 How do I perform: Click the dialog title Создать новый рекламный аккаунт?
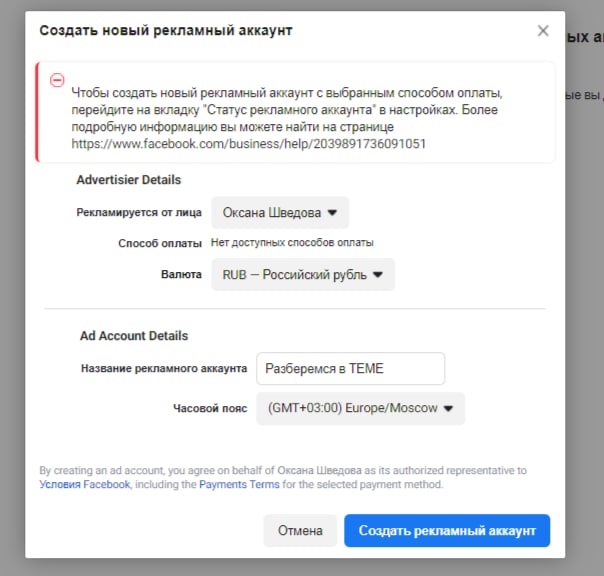pos(165,30)
